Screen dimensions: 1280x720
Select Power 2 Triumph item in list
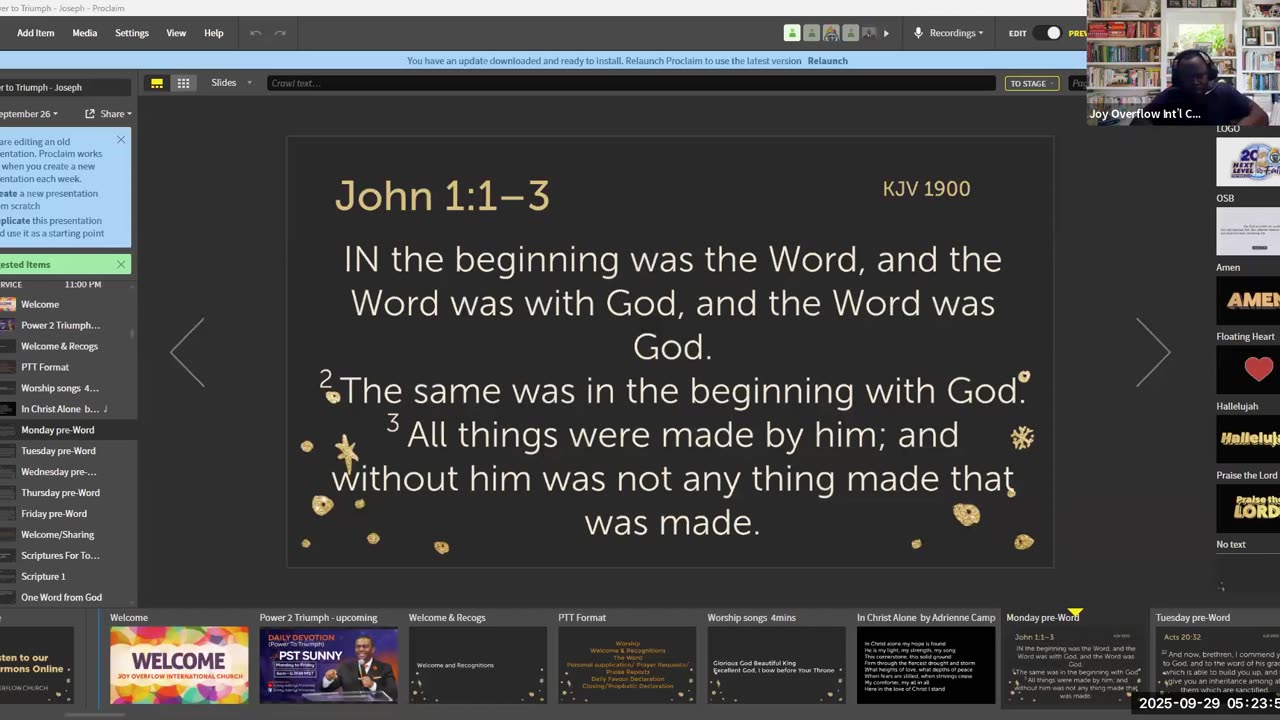click(x=66, y=325)
